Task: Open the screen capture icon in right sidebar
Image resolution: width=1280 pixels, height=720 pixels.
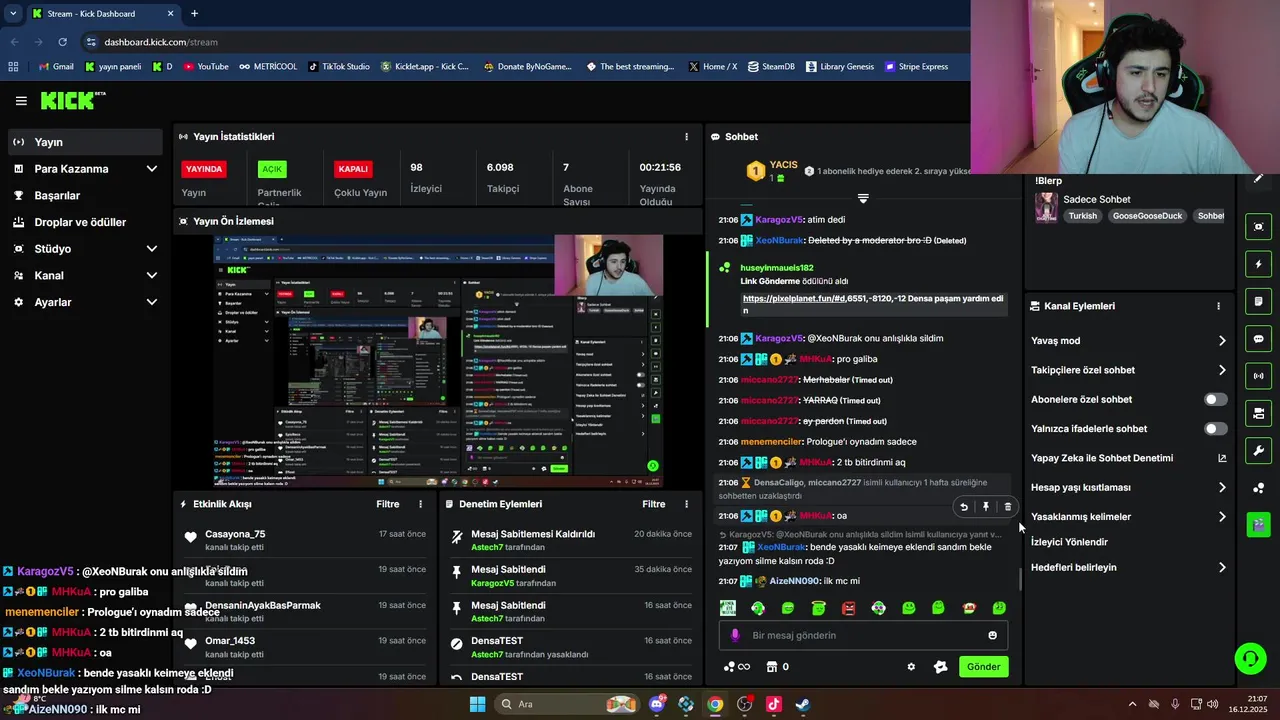Action: pos(1258,227)
